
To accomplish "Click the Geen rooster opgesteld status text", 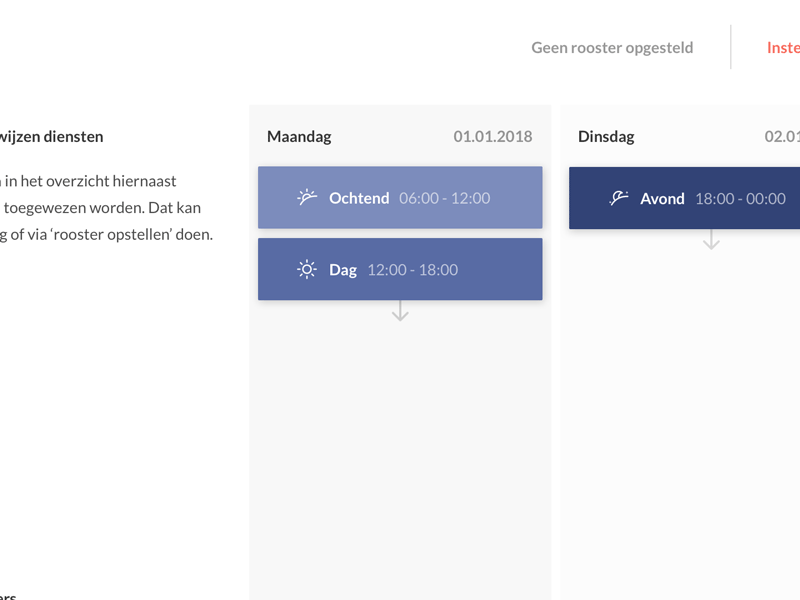I will [612, 47].
